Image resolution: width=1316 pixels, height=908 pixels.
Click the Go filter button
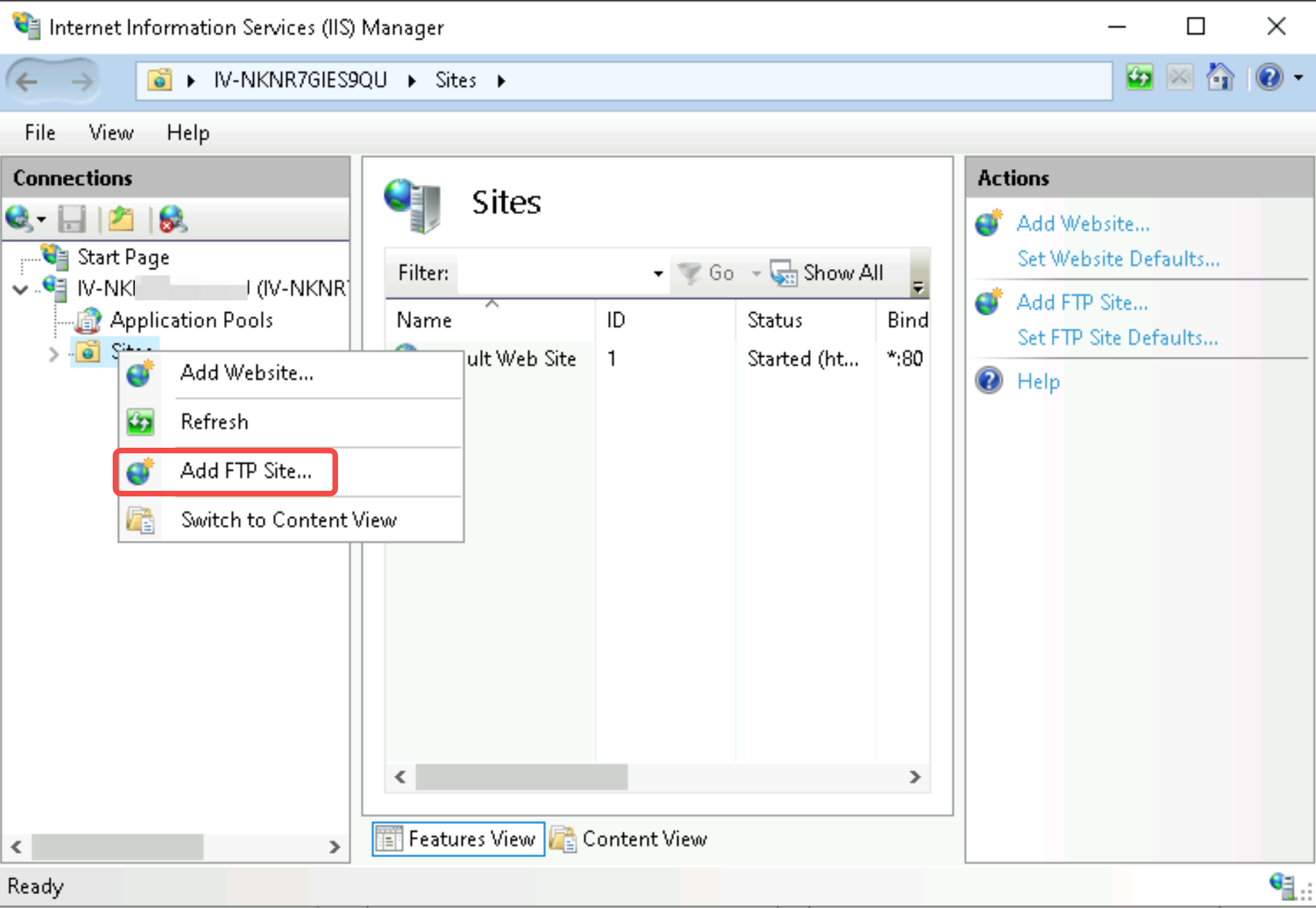click(707, 273)
